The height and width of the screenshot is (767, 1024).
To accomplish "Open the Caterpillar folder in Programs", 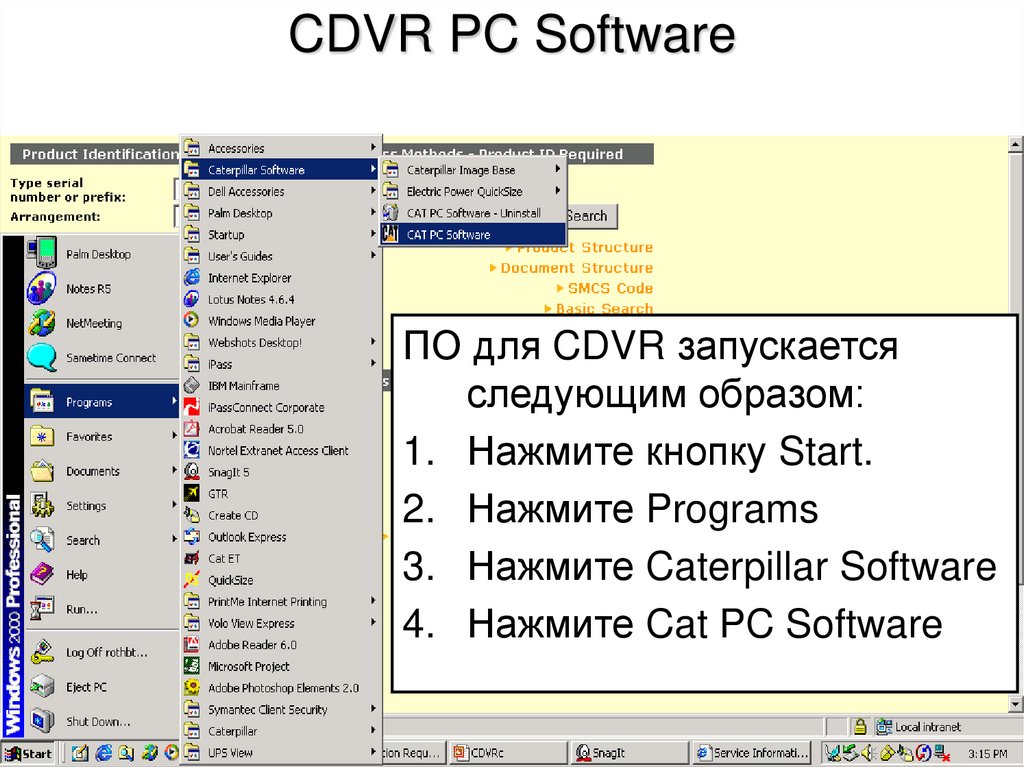I will (281, 730).
